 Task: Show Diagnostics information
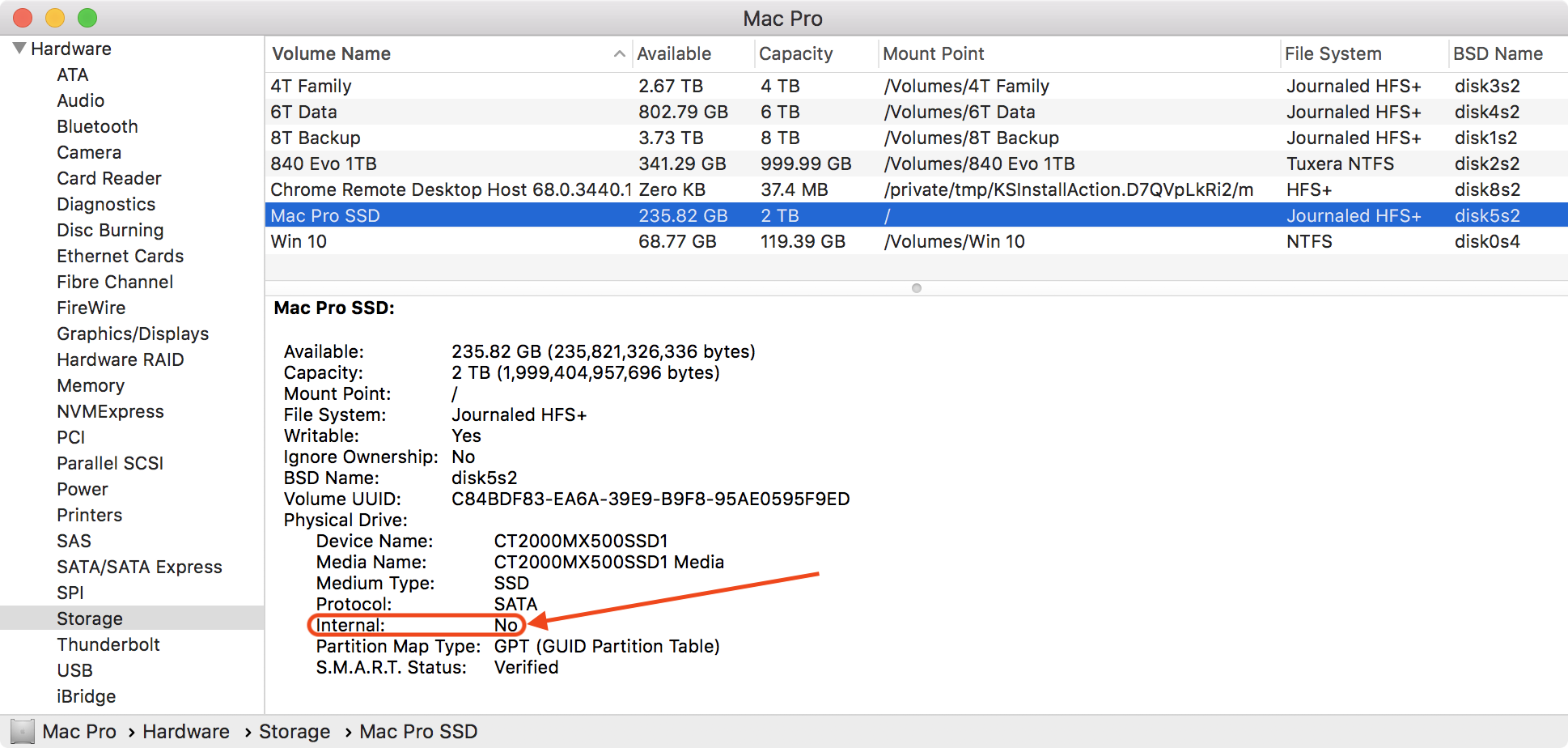point(106,204)
